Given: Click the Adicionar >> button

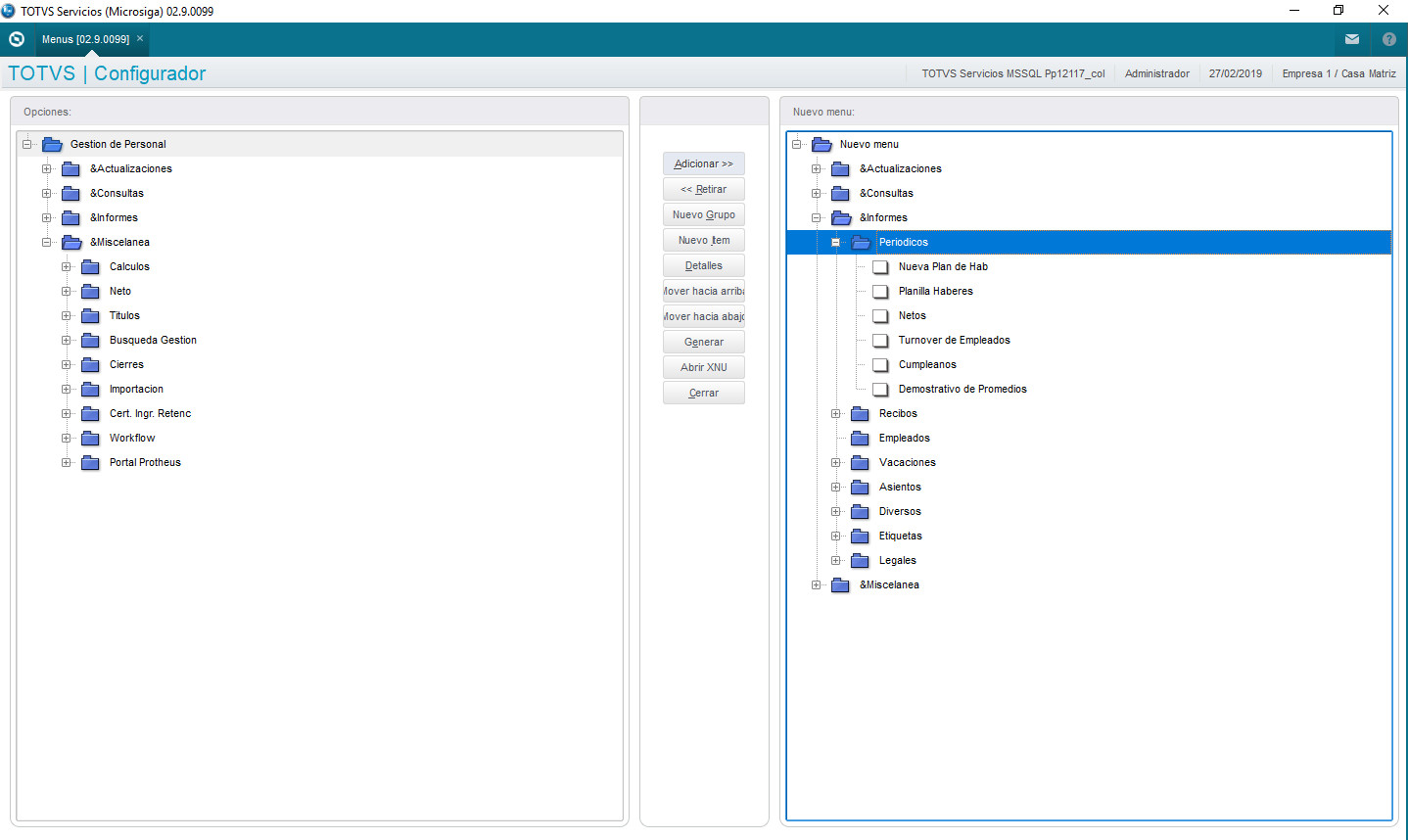Looking at the screenshot, I should [x=704, y=163].
